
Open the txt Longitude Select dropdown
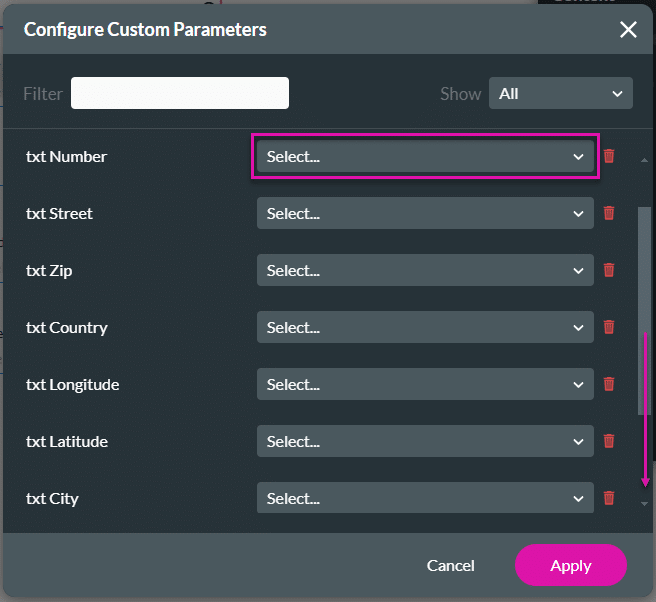coord(425,384)
